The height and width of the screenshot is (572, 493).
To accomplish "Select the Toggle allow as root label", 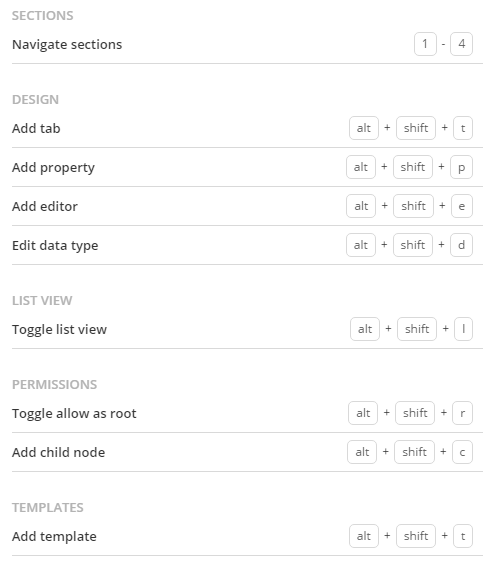I will point(74,414).
